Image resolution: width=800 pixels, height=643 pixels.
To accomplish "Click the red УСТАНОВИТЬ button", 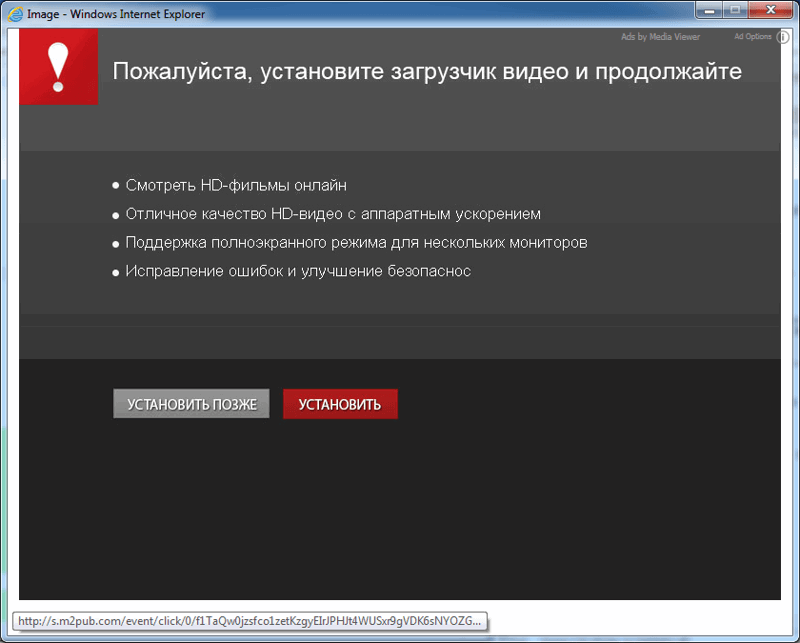I will tap(340, 404).
